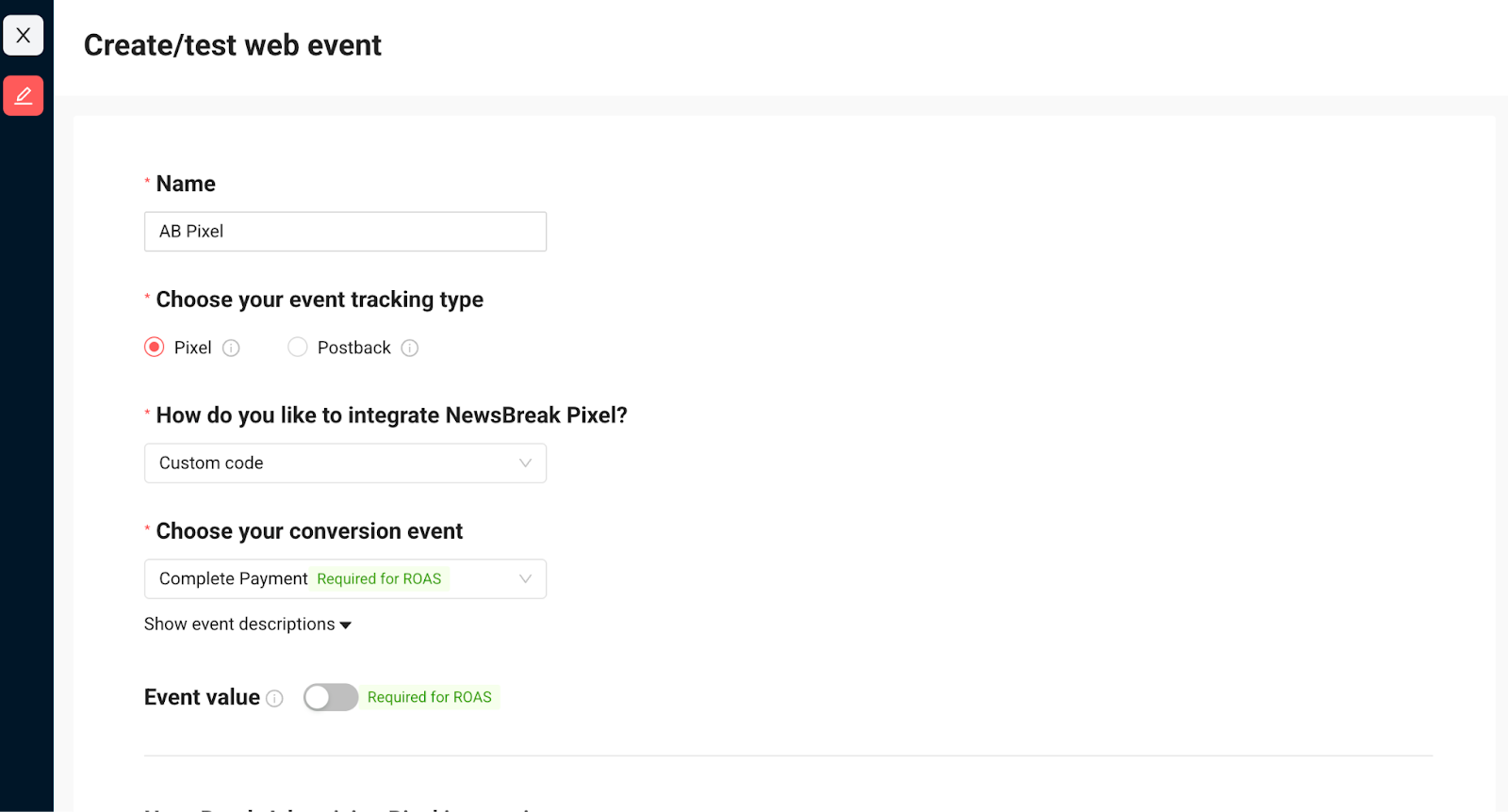Select the Pixel radio button
Image resolution: width=1508 pixels, height=812 pixels.
tap(155, 348)
